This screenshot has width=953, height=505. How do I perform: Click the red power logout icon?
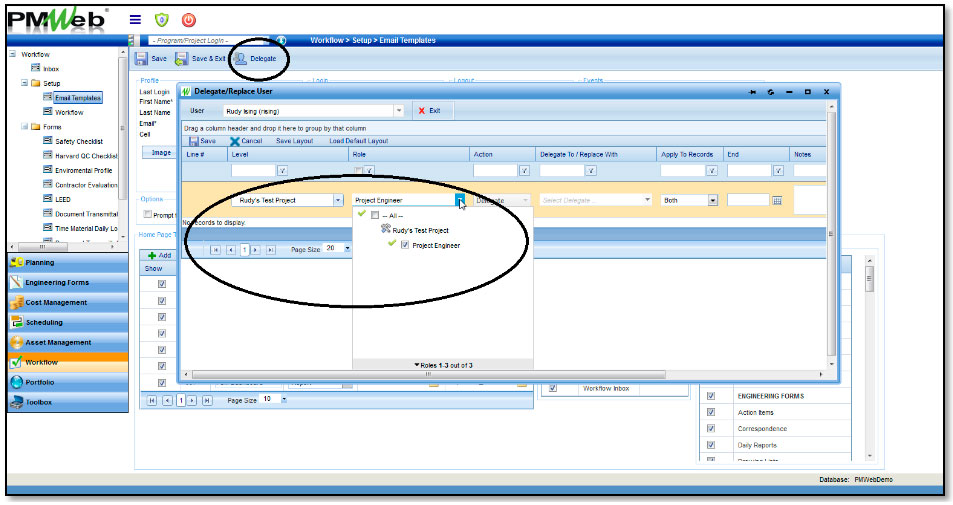pos(189,19)
